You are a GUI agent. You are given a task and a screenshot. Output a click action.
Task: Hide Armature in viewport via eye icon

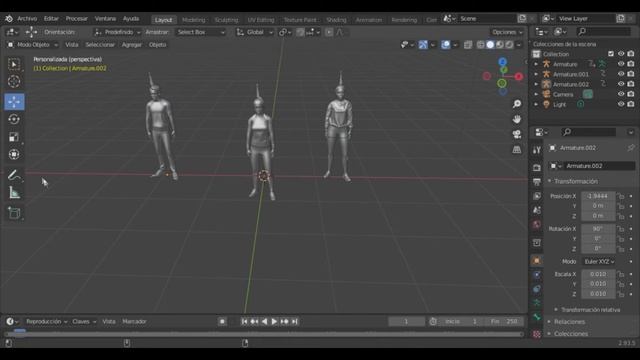tap(621, 64)
